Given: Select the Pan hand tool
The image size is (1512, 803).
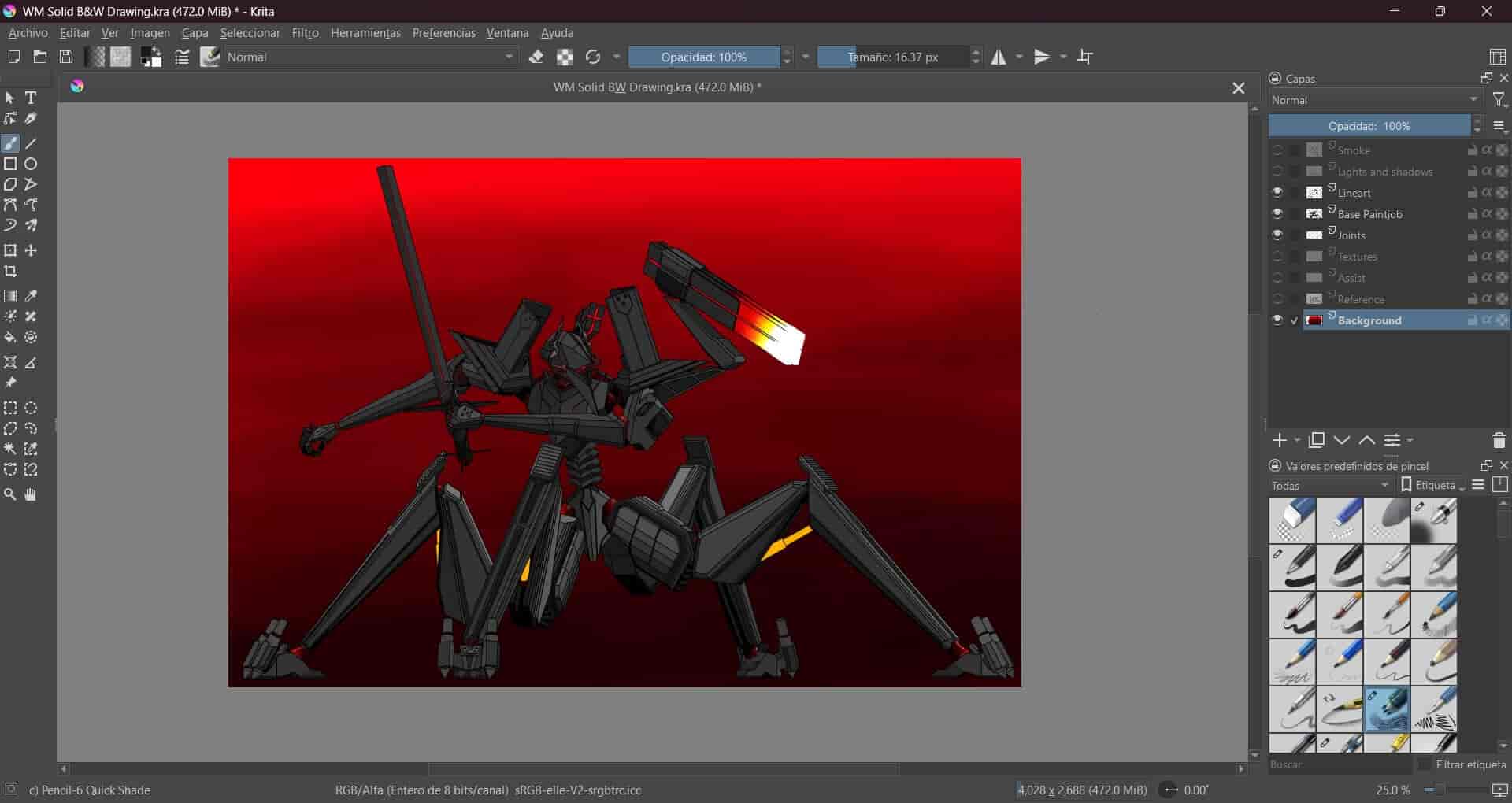Looking at the screenshot, I should [x=31, y=495].
